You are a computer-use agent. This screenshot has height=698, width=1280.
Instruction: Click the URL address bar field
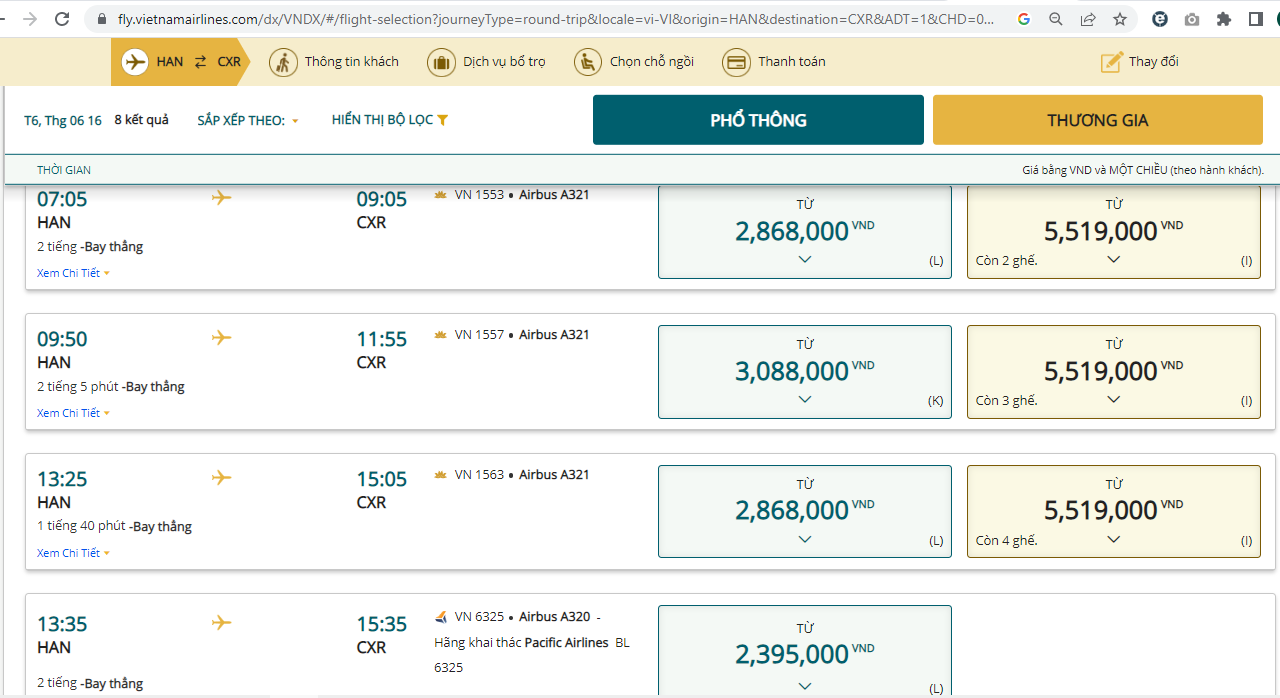550,19
